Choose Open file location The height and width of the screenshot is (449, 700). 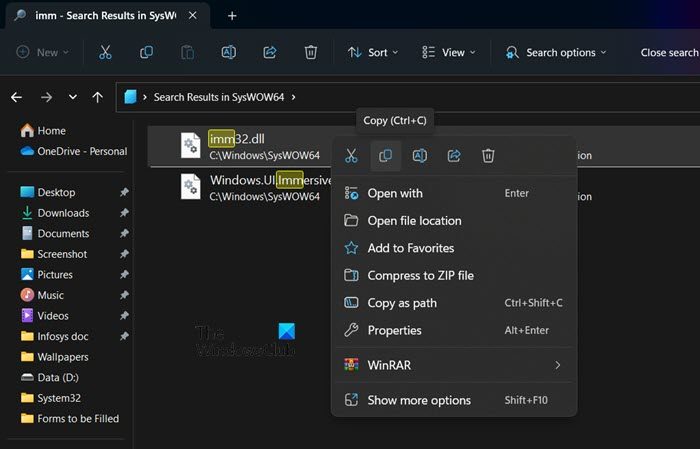click(x=454, y=220)
